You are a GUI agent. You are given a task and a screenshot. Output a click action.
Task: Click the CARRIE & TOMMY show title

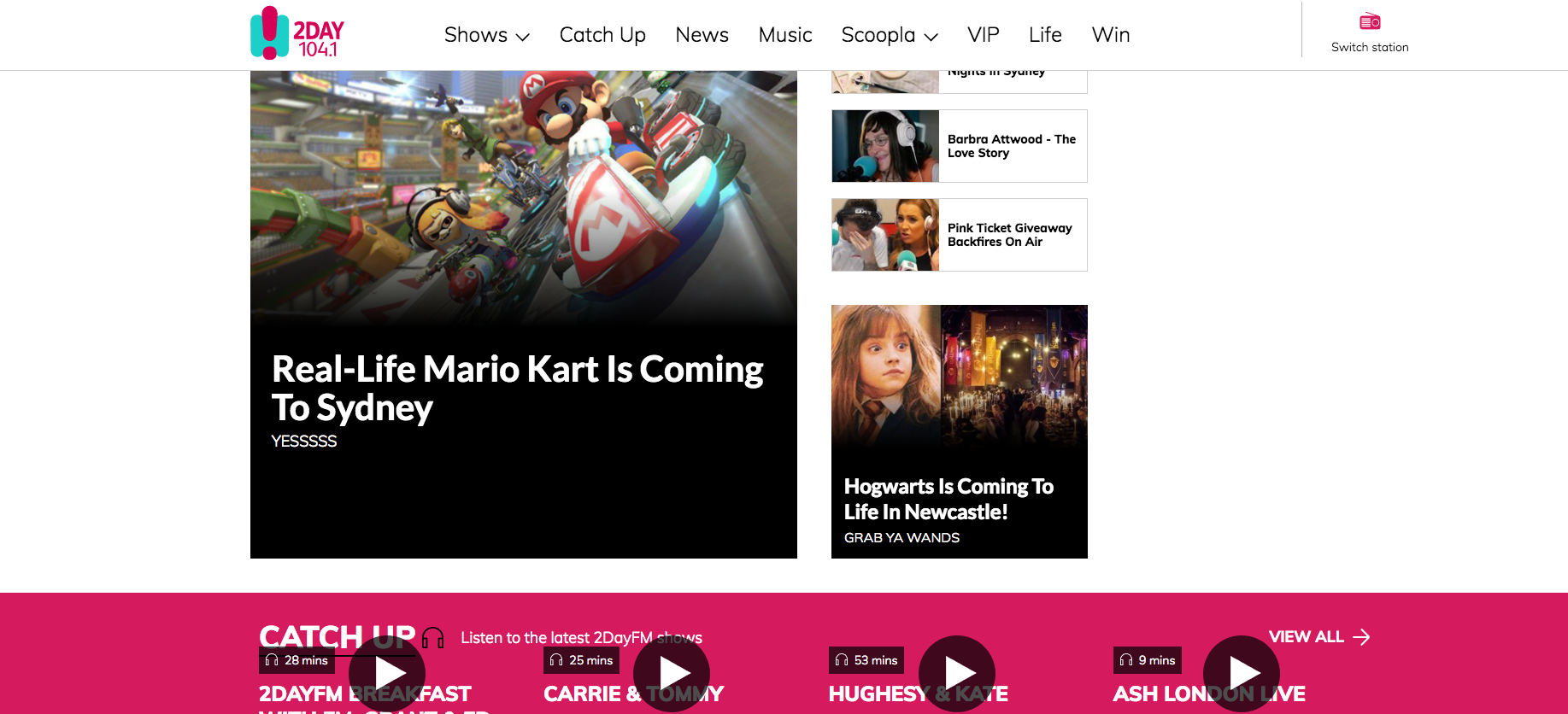coord(633,694)
